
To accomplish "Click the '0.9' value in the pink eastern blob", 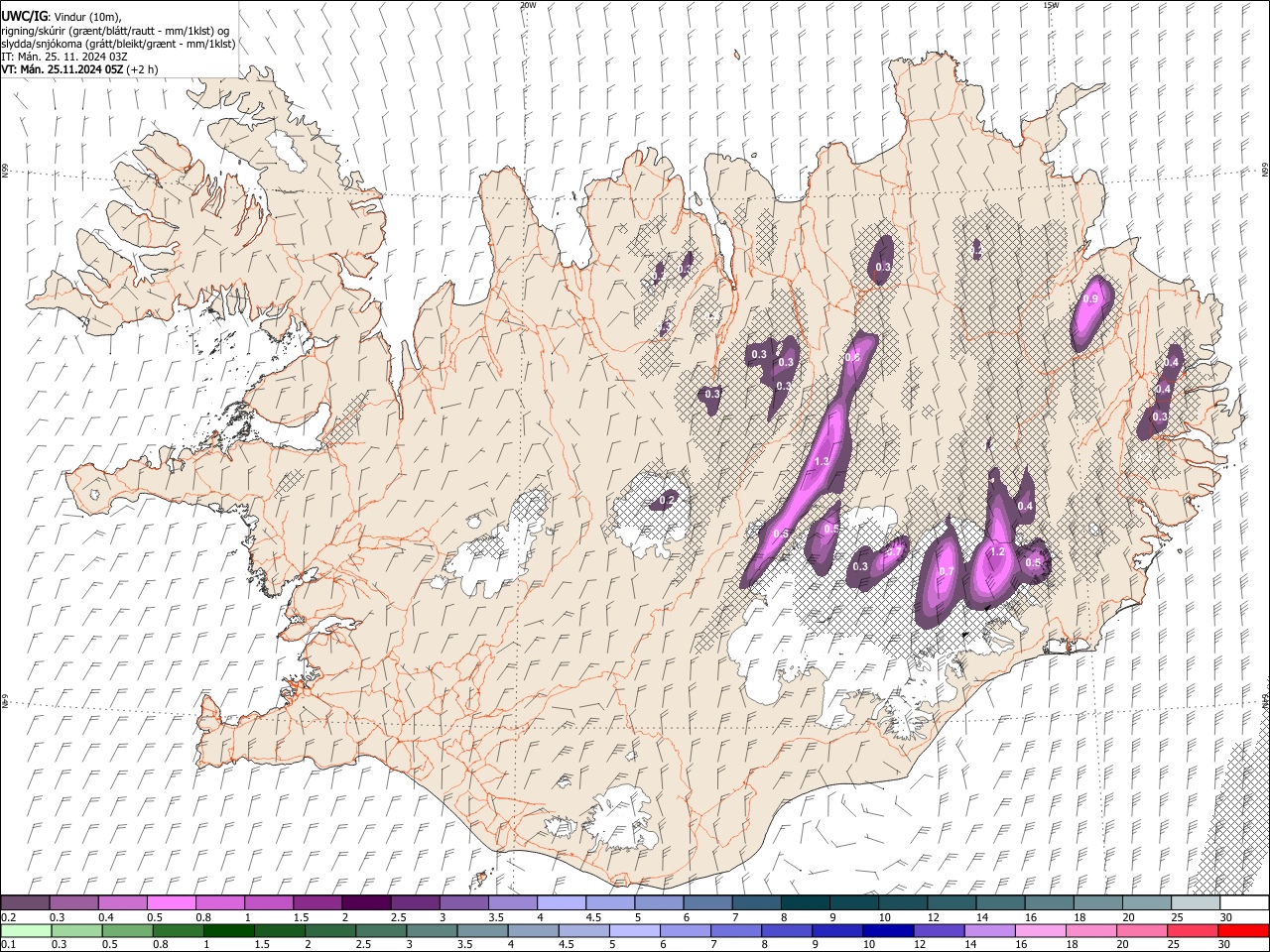I will tap(1091, 298).
